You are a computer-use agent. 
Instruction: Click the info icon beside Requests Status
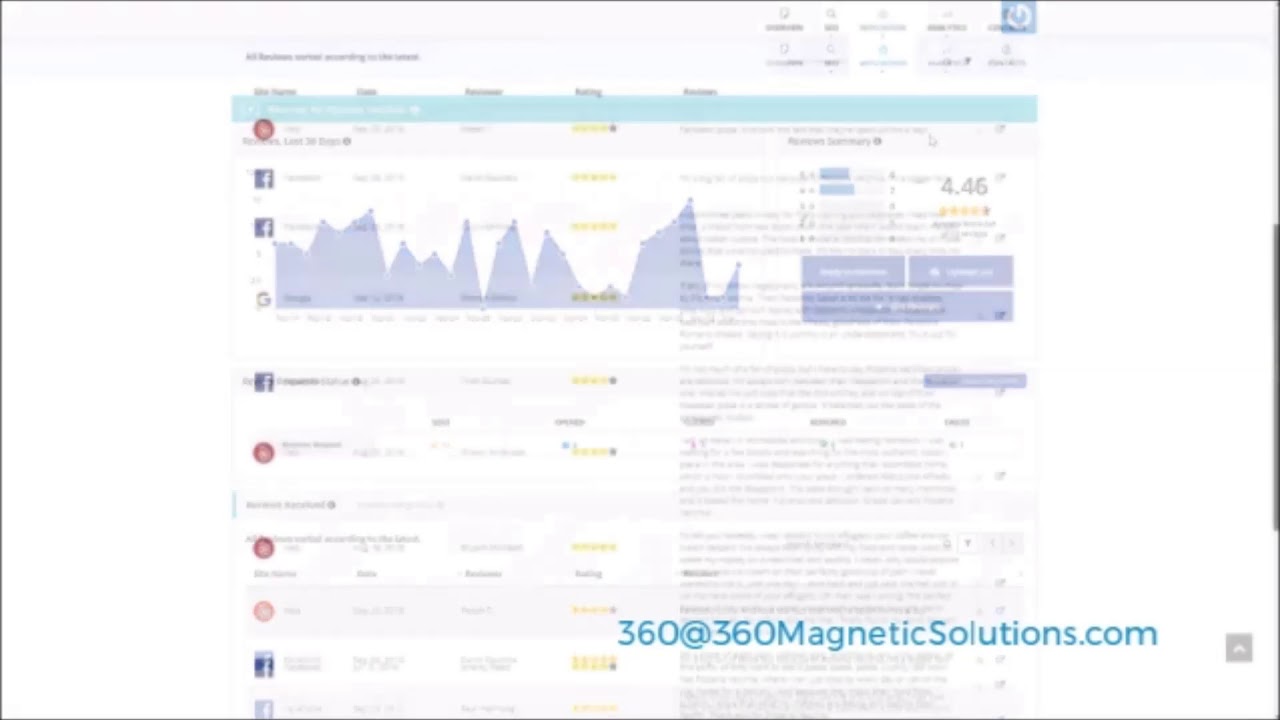click(x=355, y=381)
